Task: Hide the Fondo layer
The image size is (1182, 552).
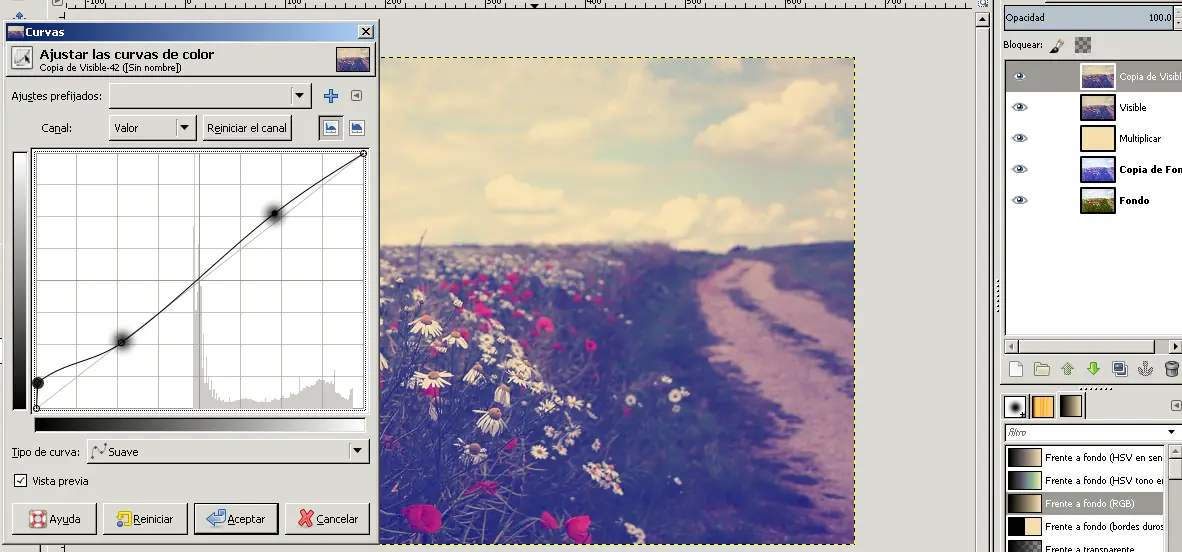Action: [x=1019, y=200]
